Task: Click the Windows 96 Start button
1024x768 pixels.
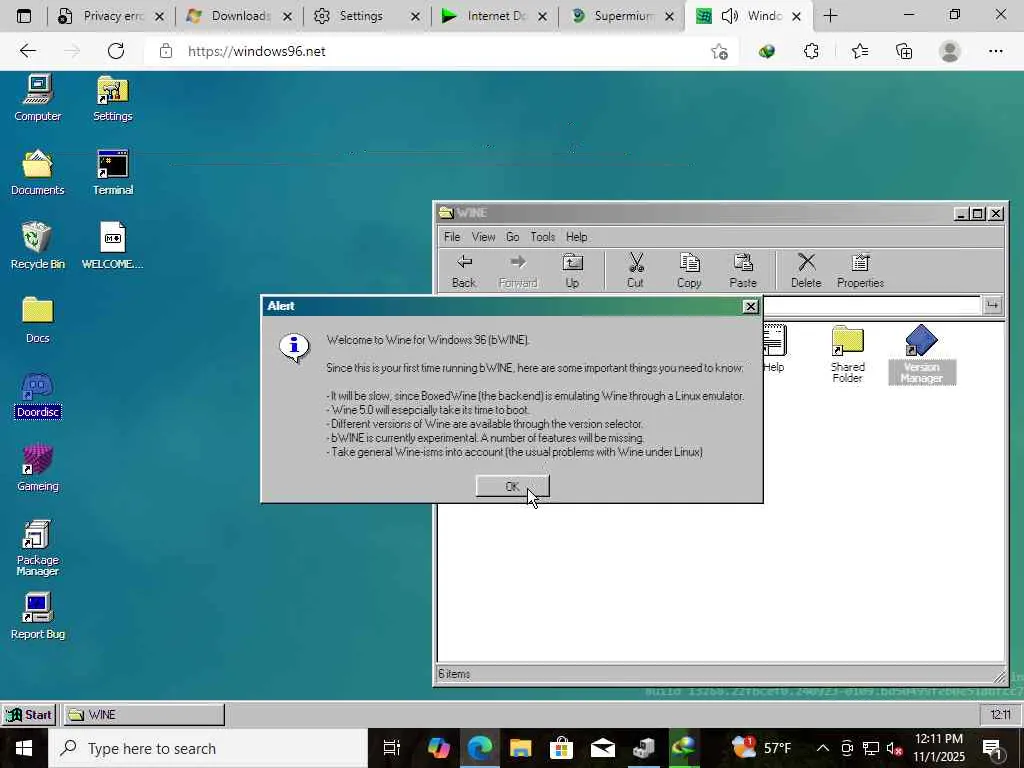Action: tap(29, 715)
